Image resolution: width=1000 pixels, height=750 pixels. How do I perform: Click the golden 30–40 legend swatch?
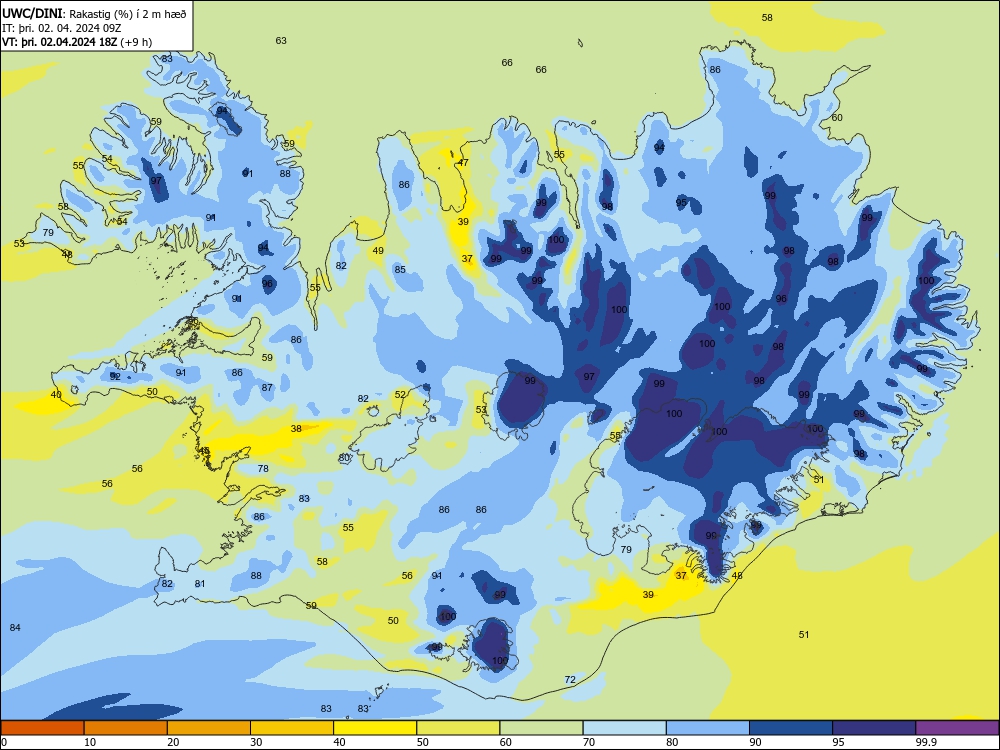click(292, 728)
